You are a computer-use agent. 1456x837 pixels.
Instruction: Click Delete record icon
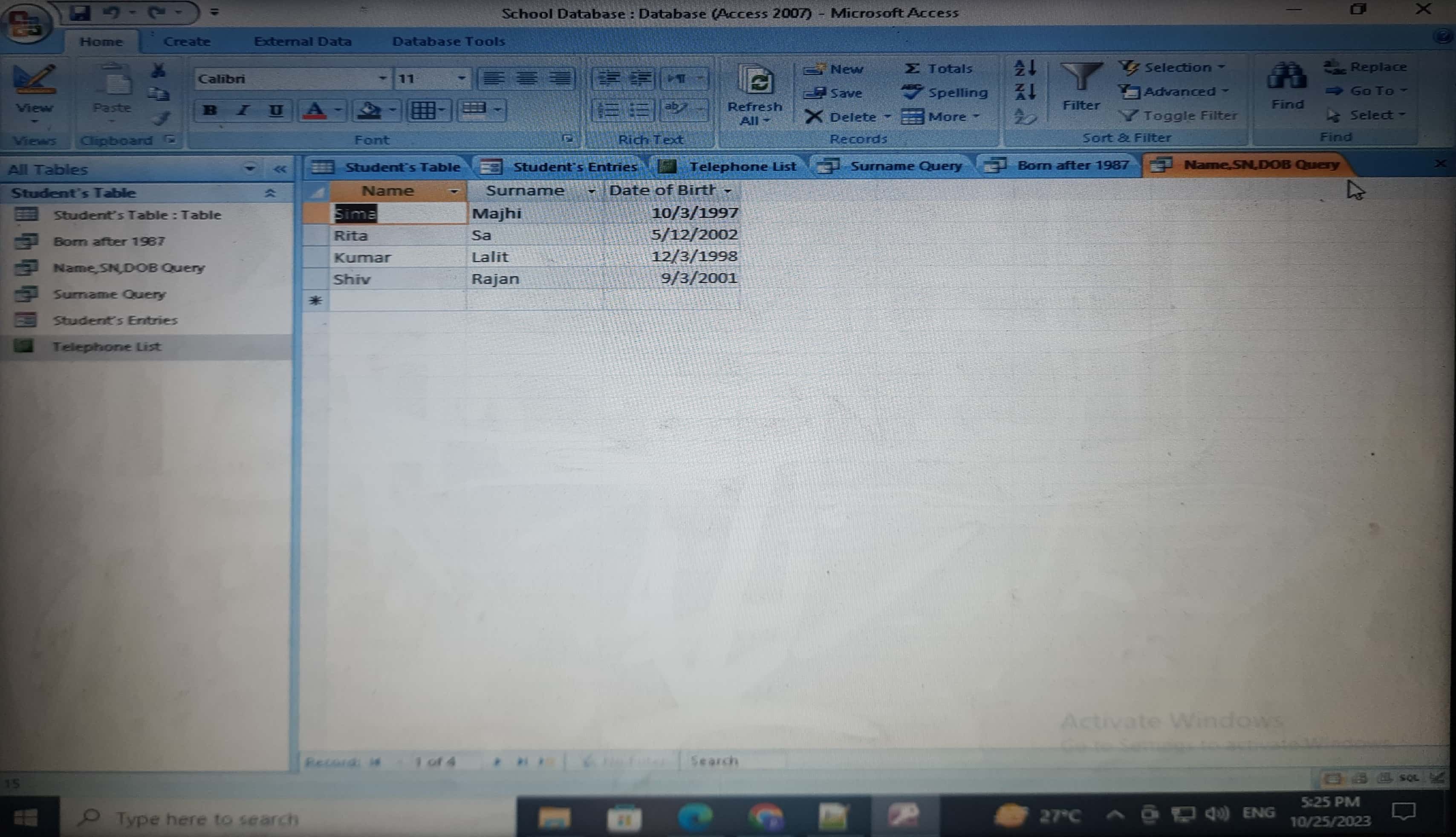click(x=814, y=117)
